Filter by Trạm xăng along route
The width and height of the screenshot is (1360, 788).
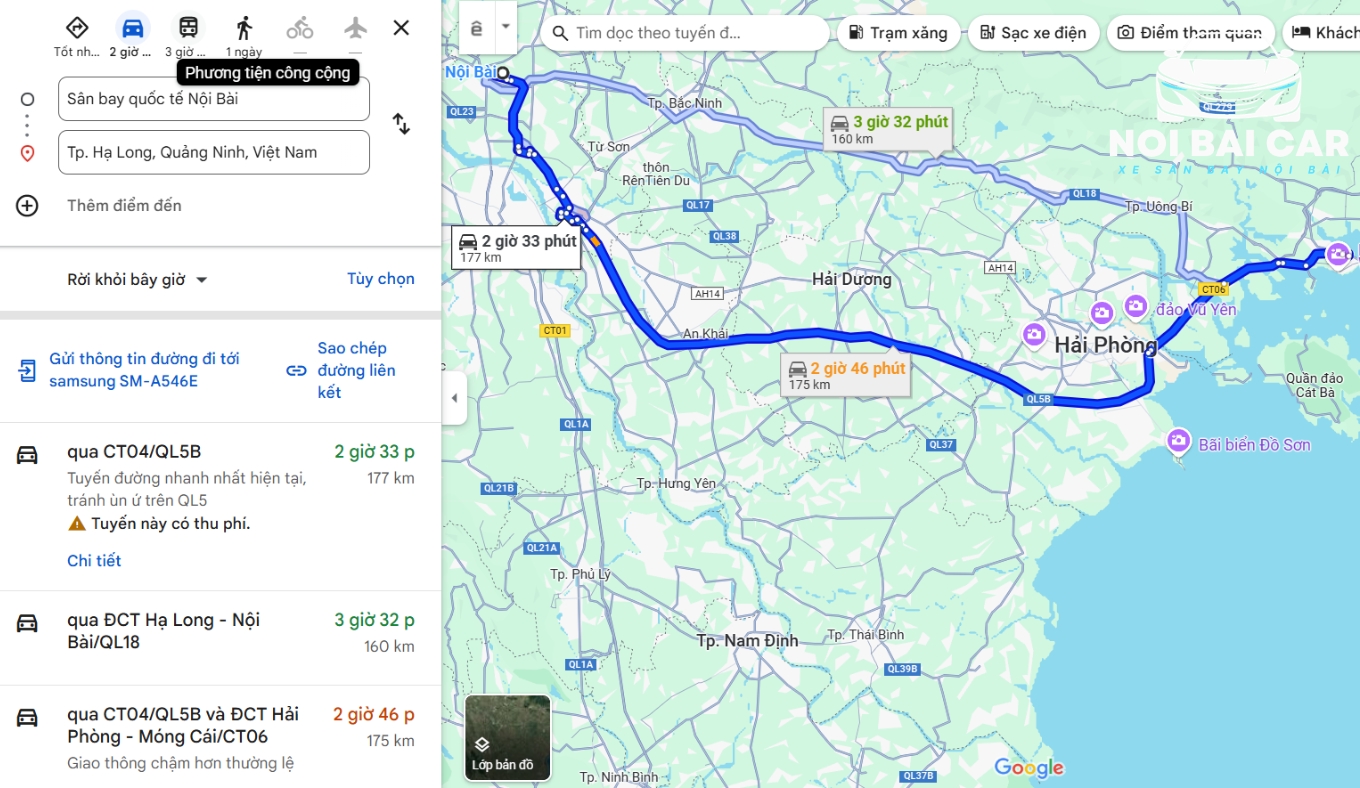click(898, 33)
